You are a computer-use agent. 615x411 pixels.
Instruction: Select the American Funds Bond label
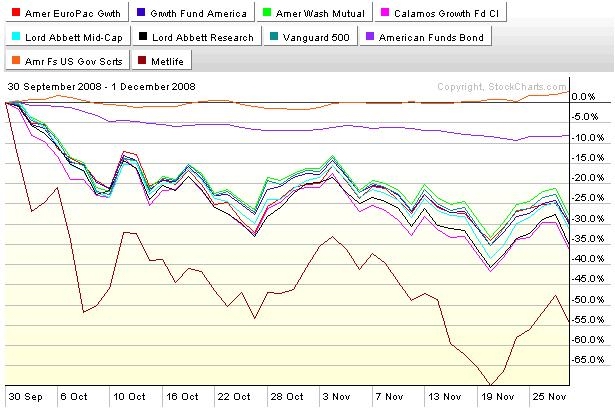pyautogui.click(x=431, y=38)
